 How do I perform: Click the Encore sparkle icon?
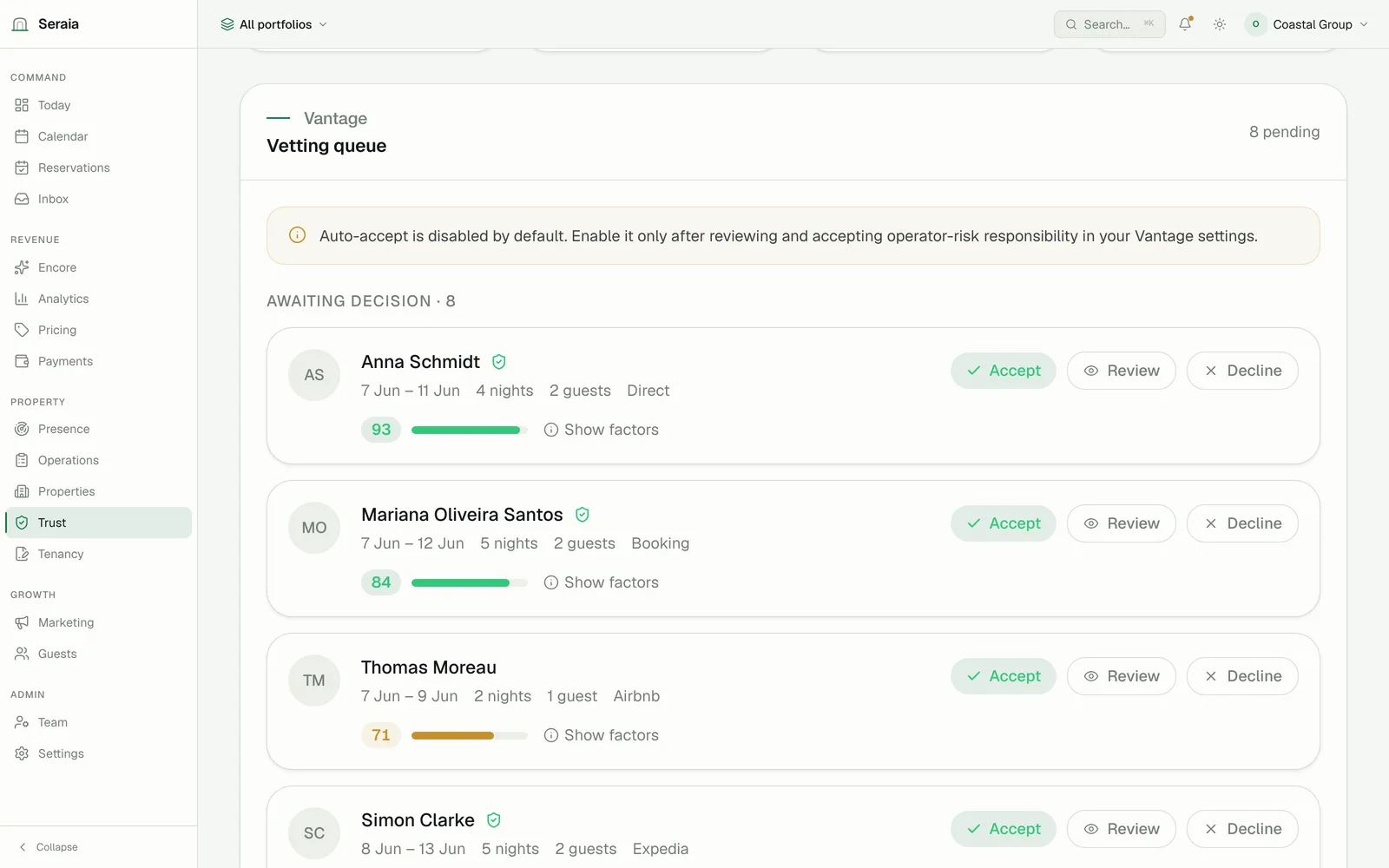[x=22, y=267]
